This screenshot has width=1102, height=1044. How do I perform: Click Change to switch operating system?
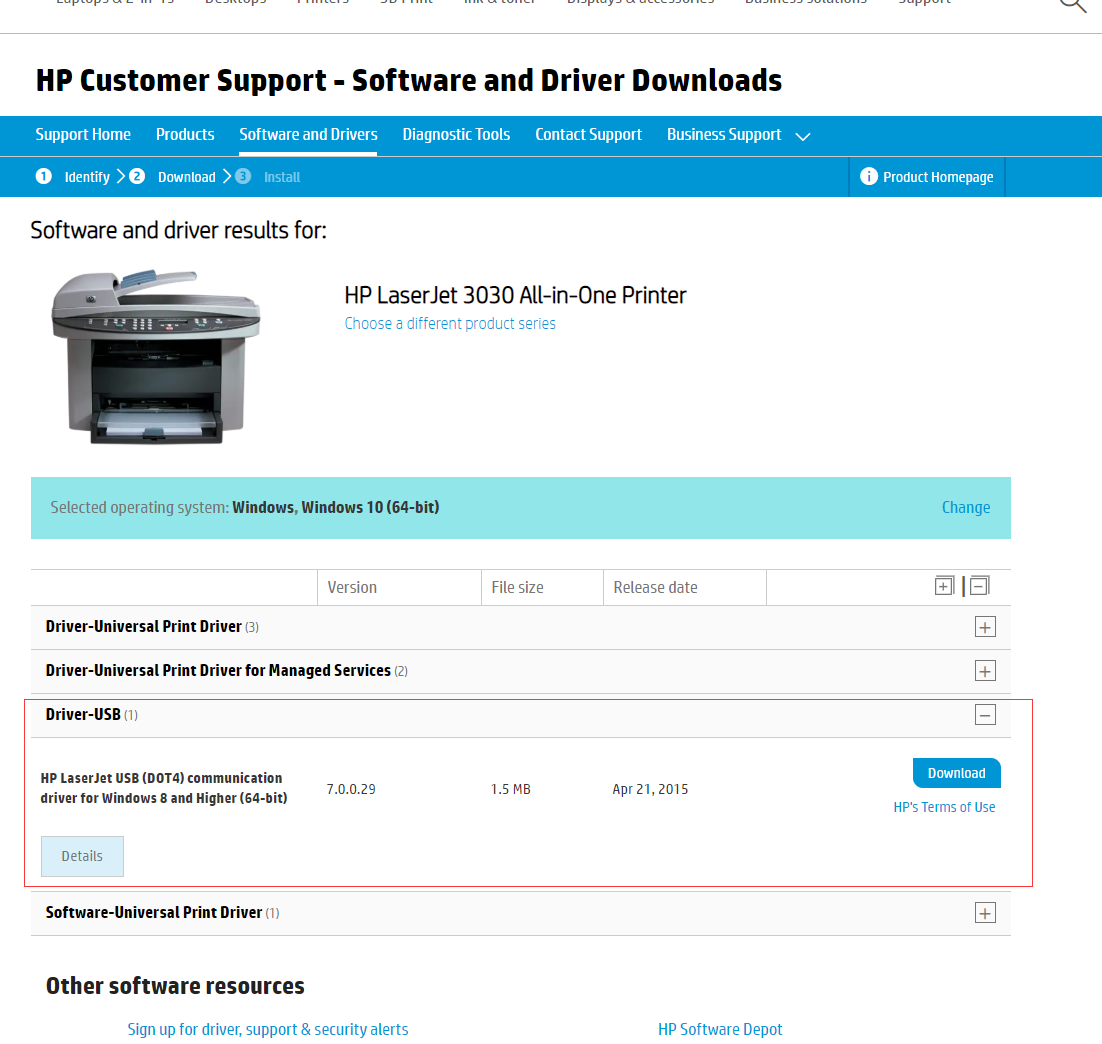(x=965, y=507)
